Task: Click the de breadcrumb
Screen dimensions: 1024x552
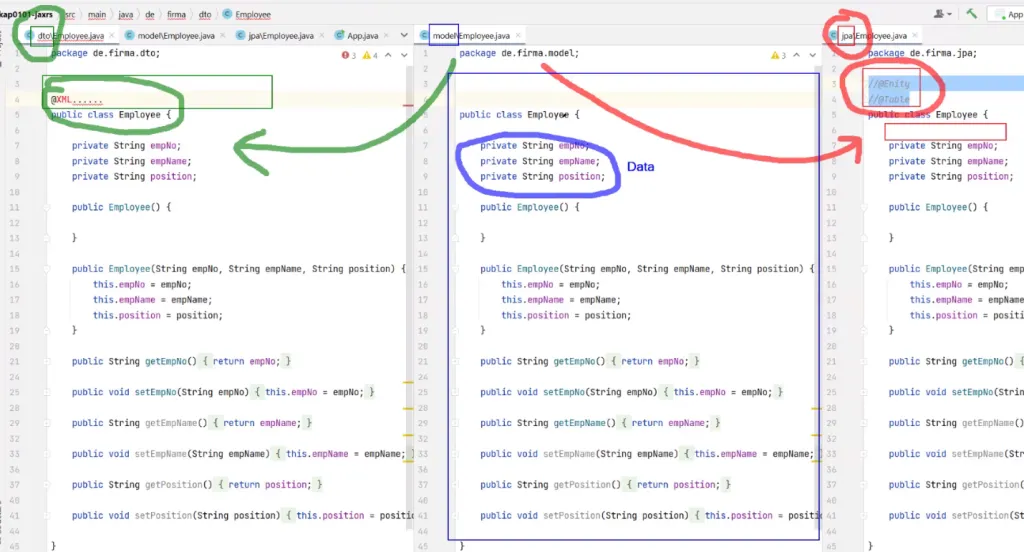Action: coord(150,14)
